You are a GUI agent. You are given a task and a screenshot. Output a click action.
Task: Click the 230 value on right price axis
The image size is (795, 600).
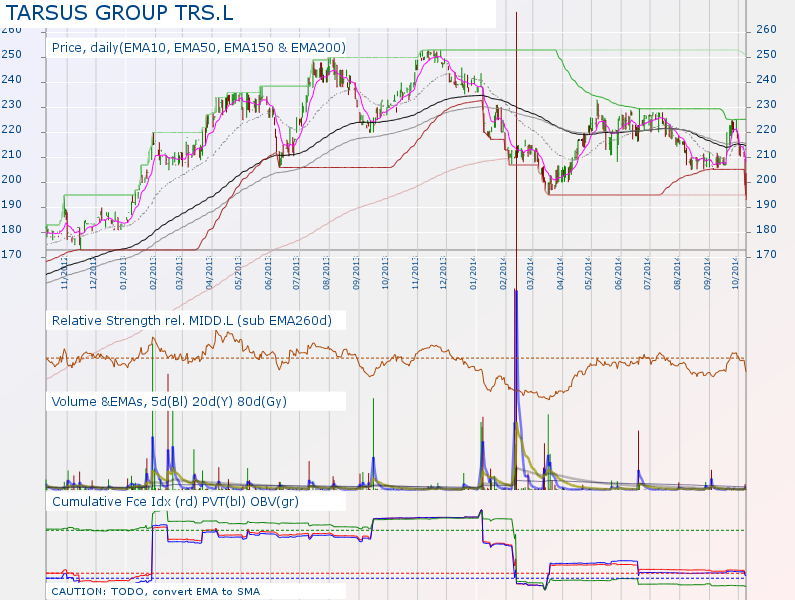[x=766, y=105]
